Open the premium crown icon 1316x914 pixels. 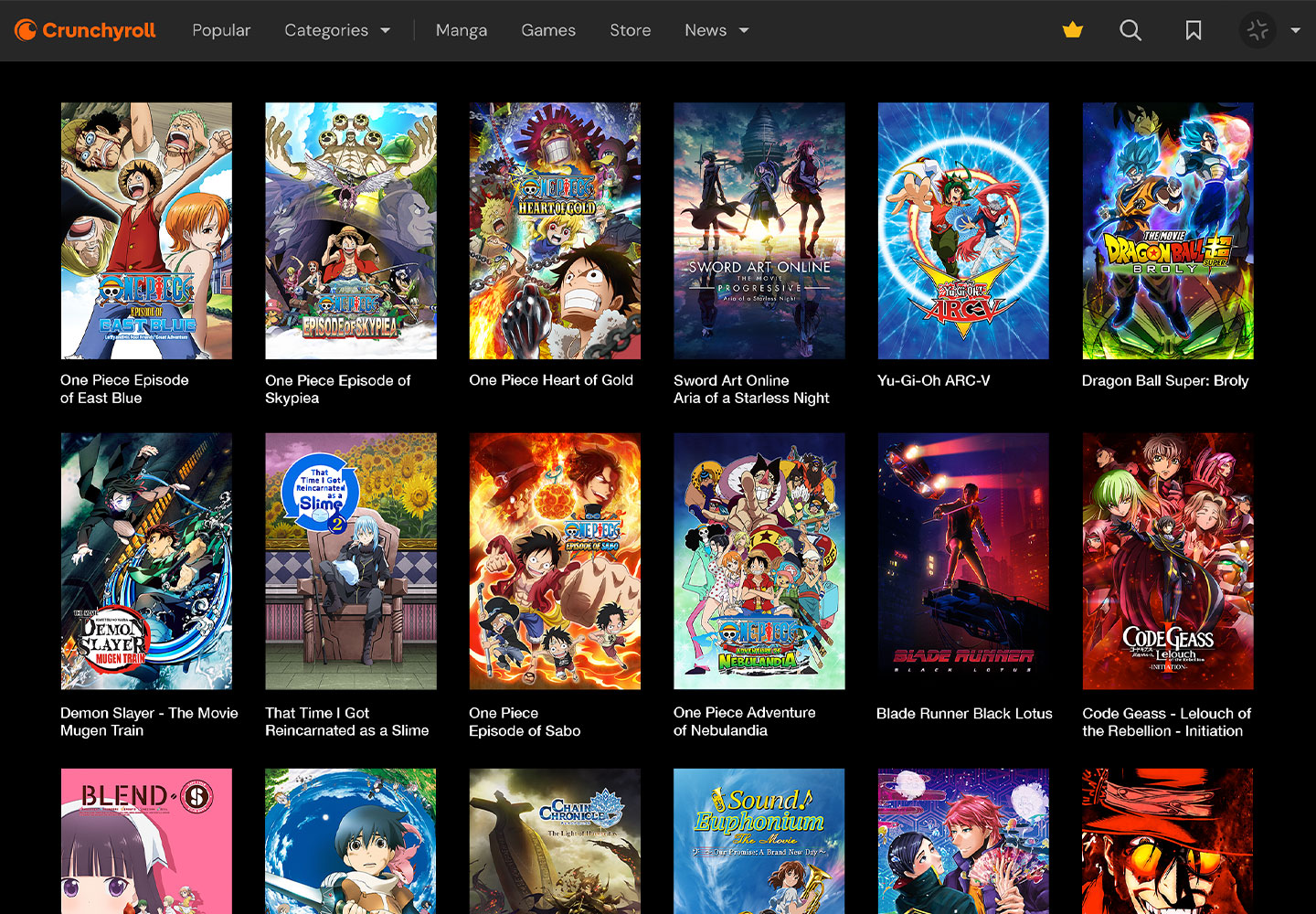[x=1073, y=30]
